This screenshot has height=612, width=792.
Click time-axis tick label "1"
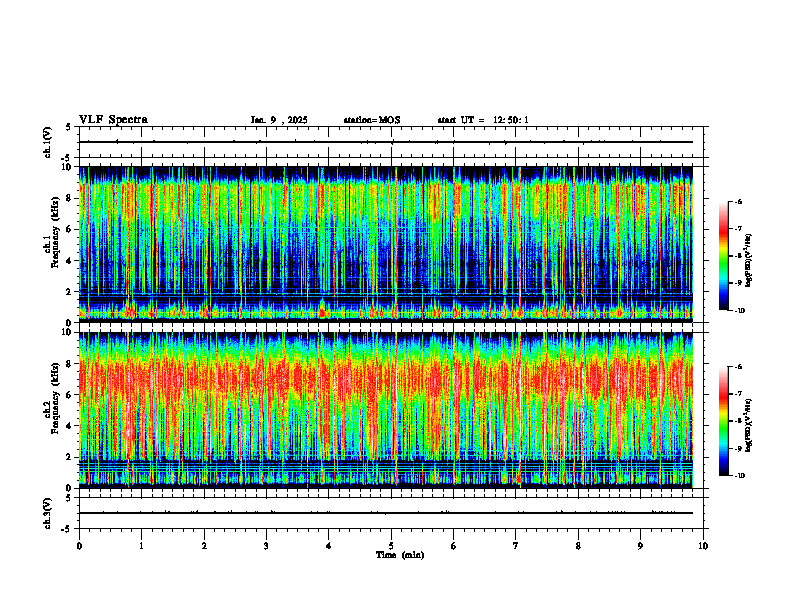pos(141,546)
